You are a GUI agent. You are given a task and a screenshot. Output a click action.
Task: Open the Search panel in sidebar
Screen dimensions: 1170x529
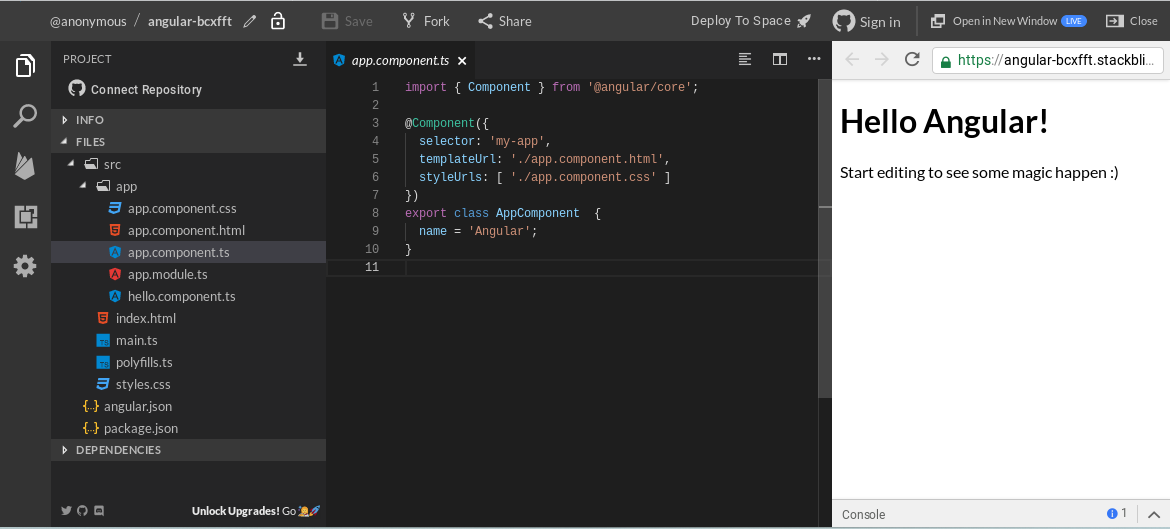(25, 117)
